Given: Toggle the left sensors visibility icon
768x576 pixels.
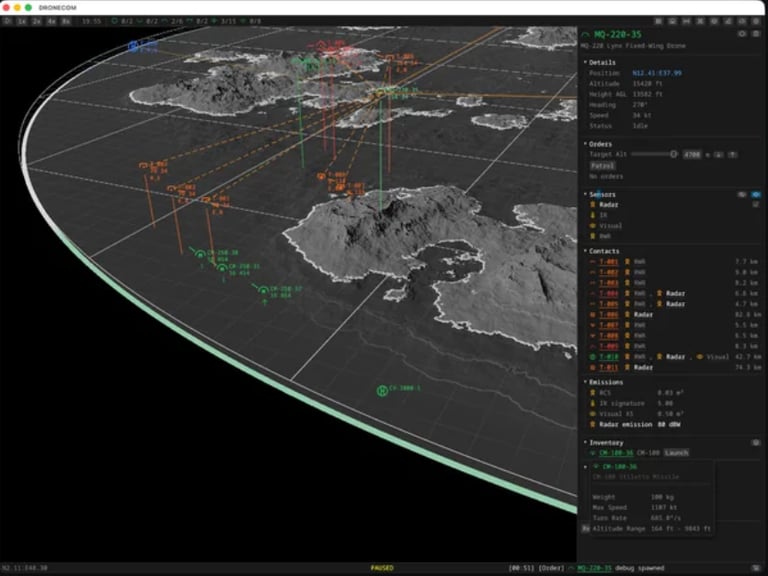Looking at the screenshot, I should point(741,194).
